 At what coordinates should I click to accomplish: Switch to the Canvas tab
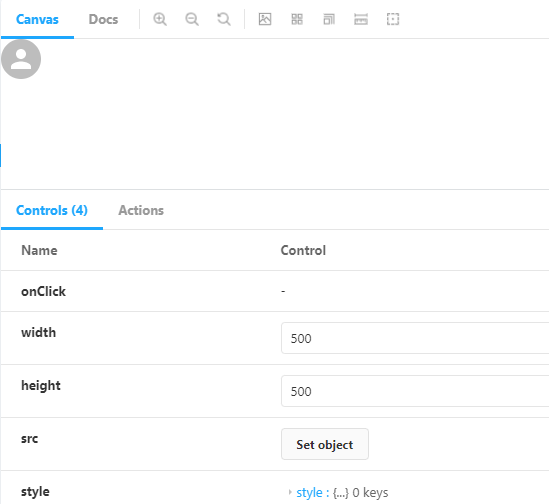coord(37,19)
